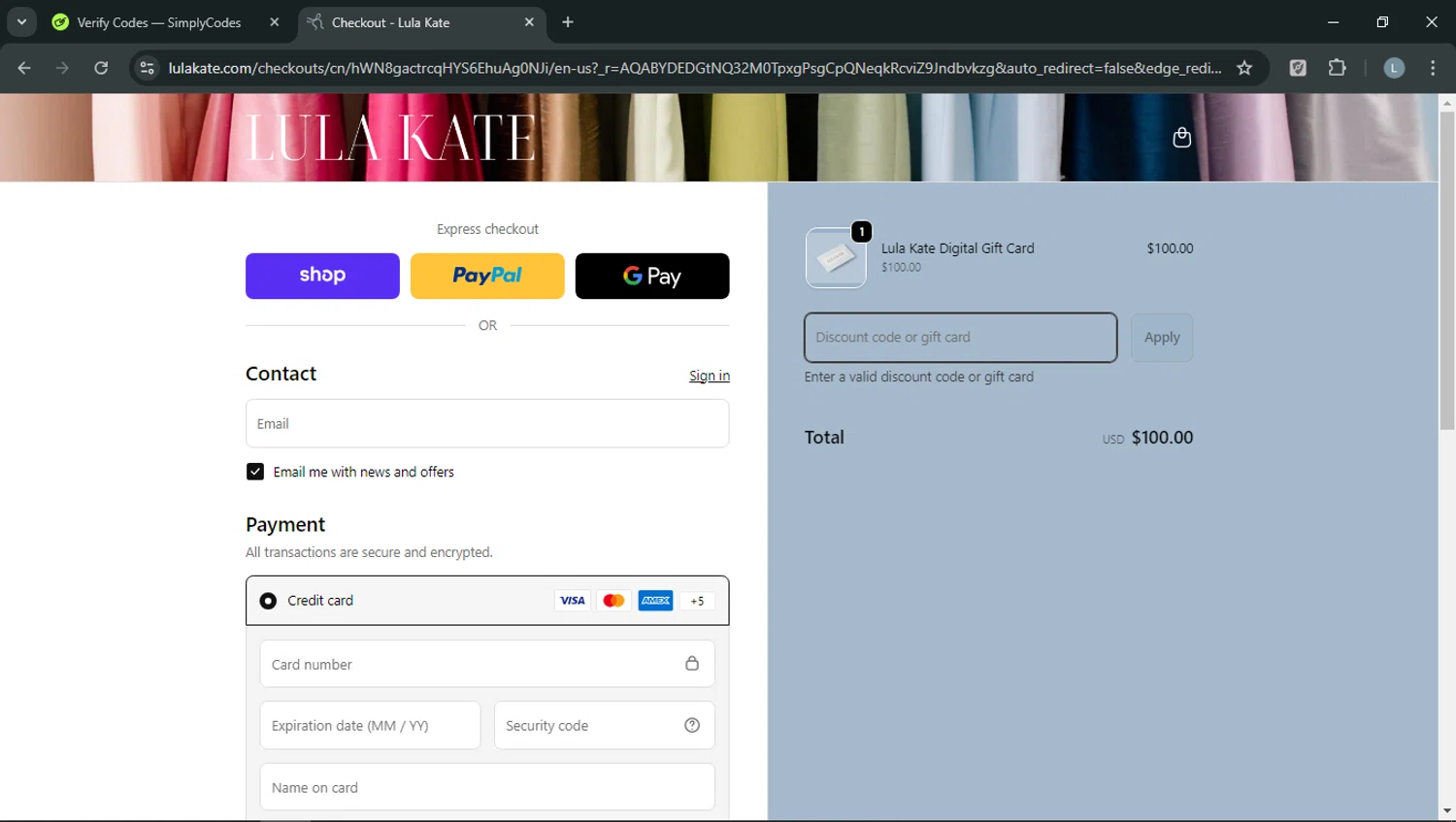
Task: Focus the Discount code or gift card field
Action: click(x=961, y=338)
